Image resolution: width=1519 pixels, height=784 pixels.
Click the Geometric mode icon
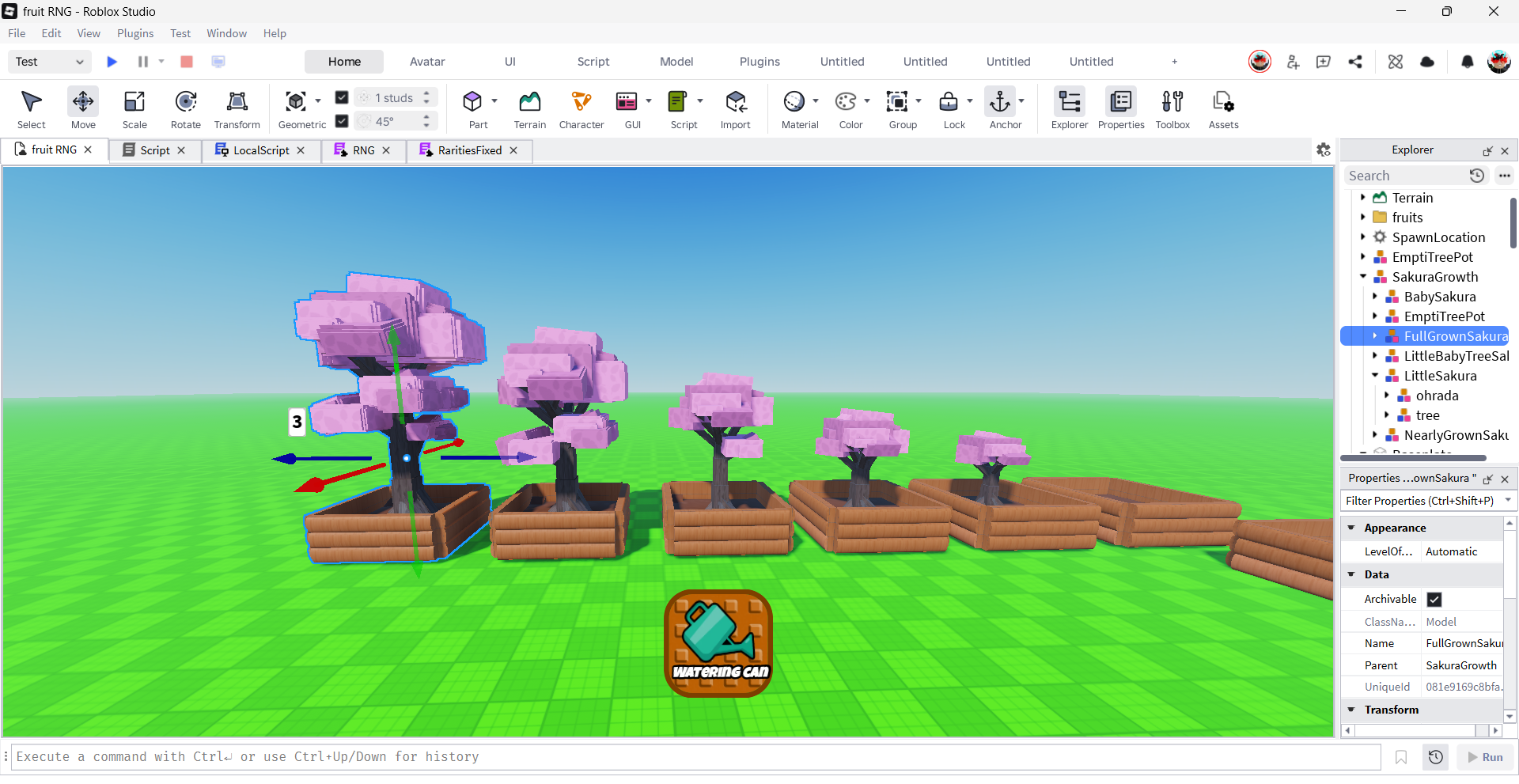click(x=296, y=102)
